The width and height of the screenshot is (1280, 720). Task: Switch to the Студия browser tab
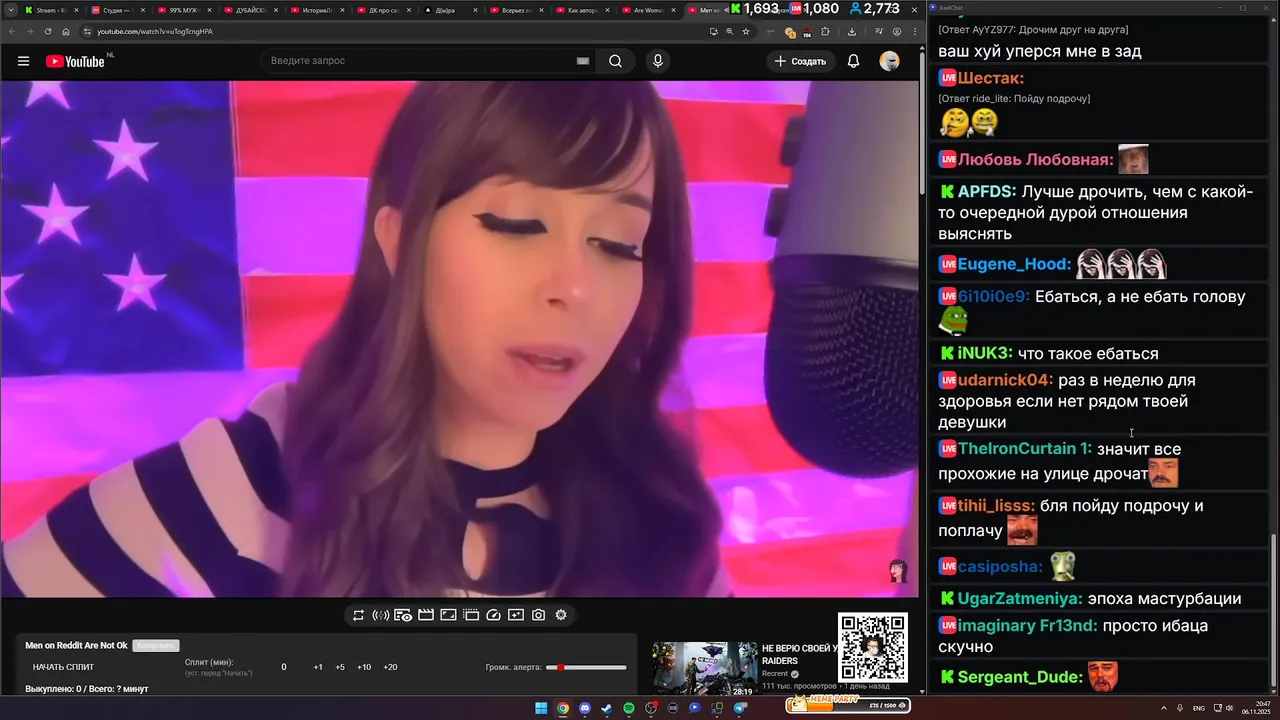[x=117, y=10]
